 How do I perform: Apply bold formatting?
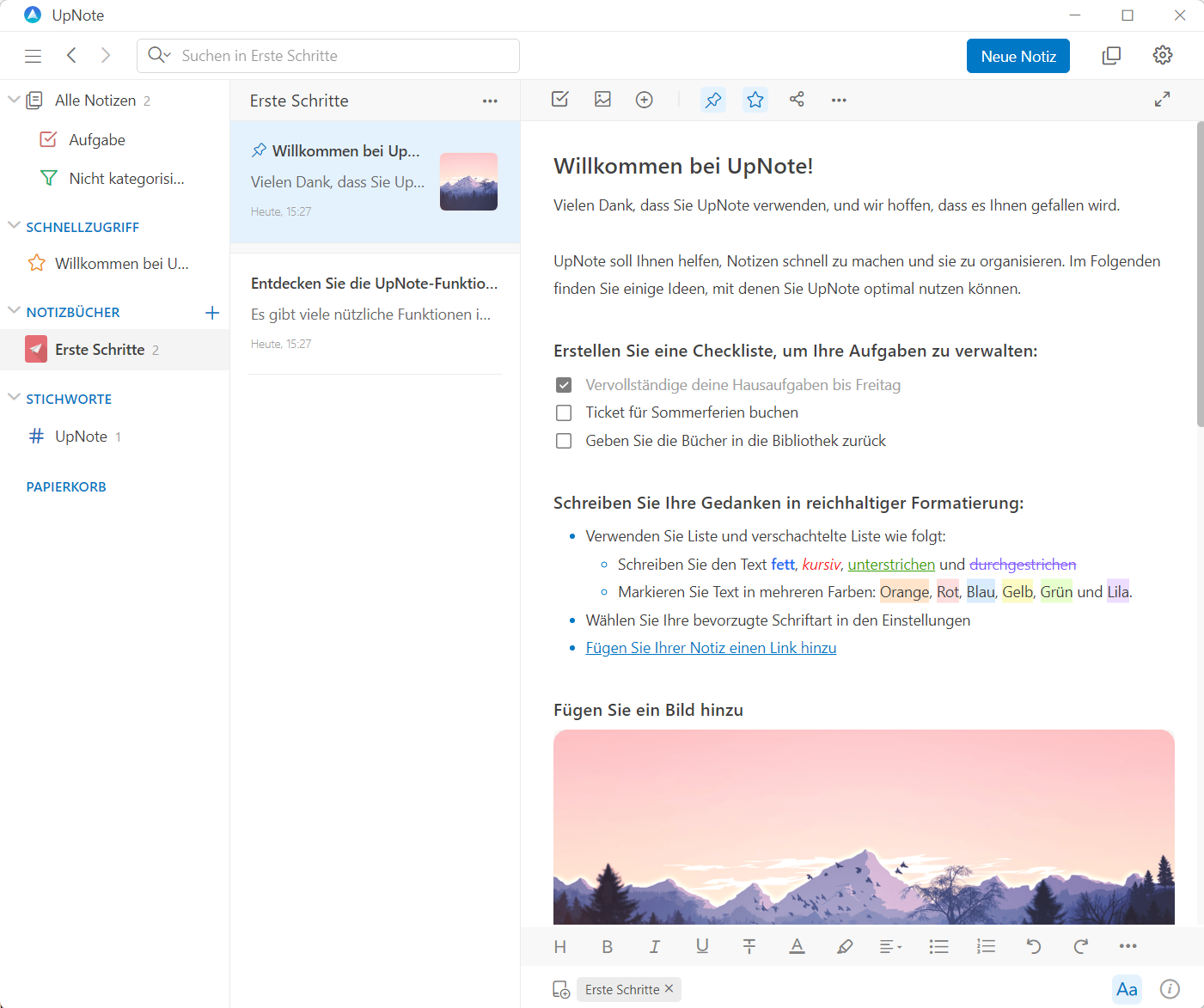coord(608,946)
